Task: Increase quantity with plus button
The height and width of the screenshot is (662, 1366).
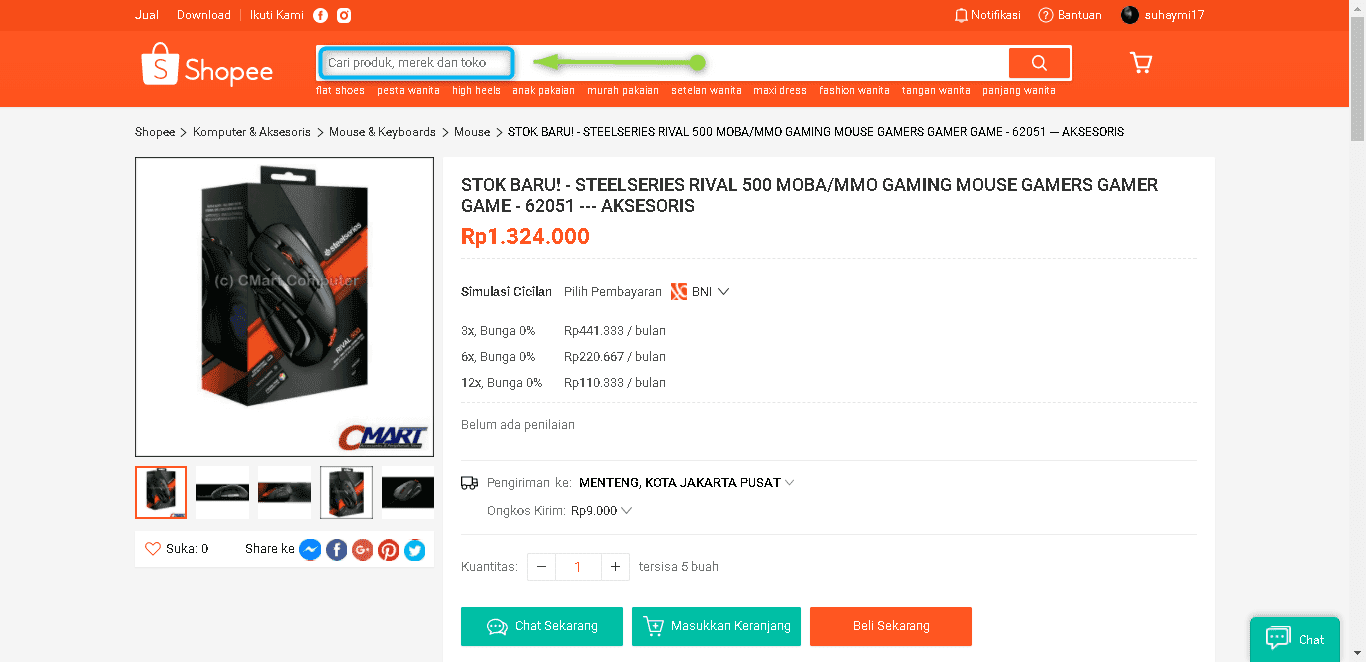Action: point(615,567)
